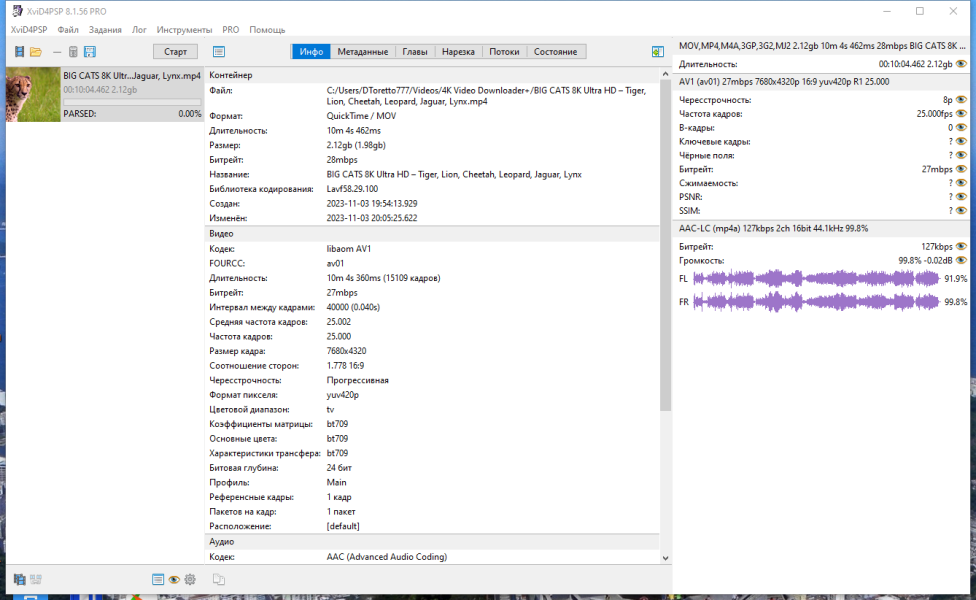Click the PARSED progress bar of the file
The height and width of the screenshot is (600, 976).
click(x=132, y=101)
